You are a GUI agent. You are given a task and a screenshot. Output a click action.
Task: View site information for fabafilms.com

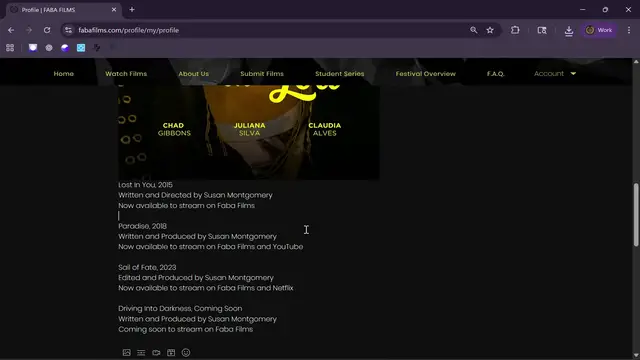tap(69, 30)
